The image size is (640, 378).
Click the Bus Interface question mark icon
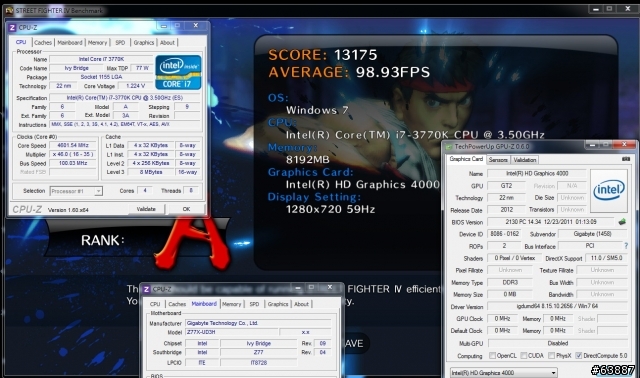626,246
